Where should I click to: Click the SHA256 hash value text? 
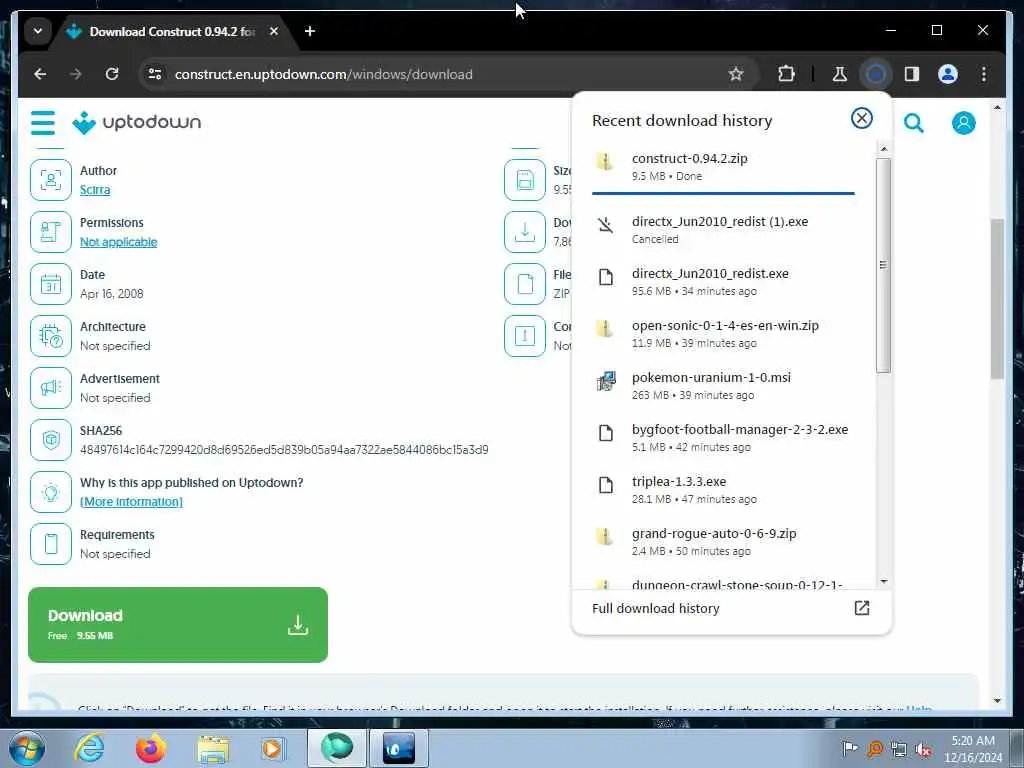(284, 449)
